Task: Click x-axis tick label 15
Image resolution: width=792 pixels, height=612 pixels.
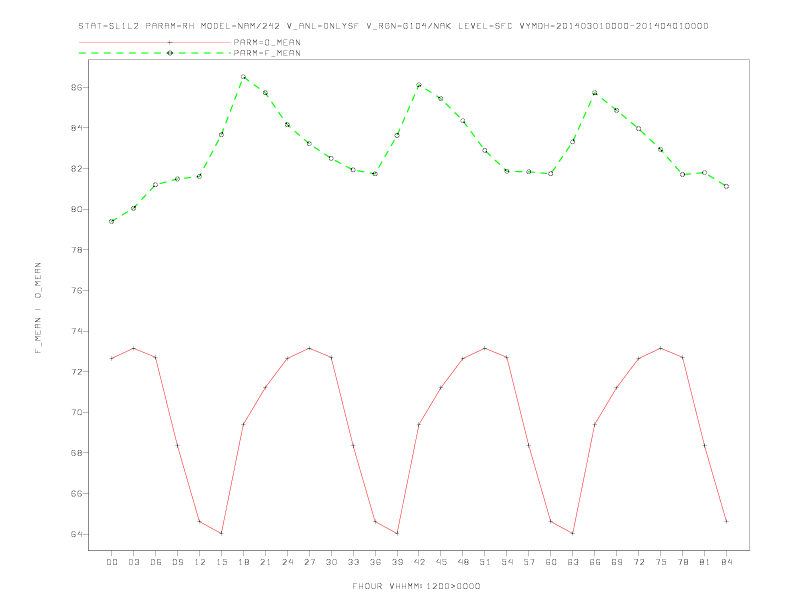Action: pyautogui.click(x=221, y=562)
